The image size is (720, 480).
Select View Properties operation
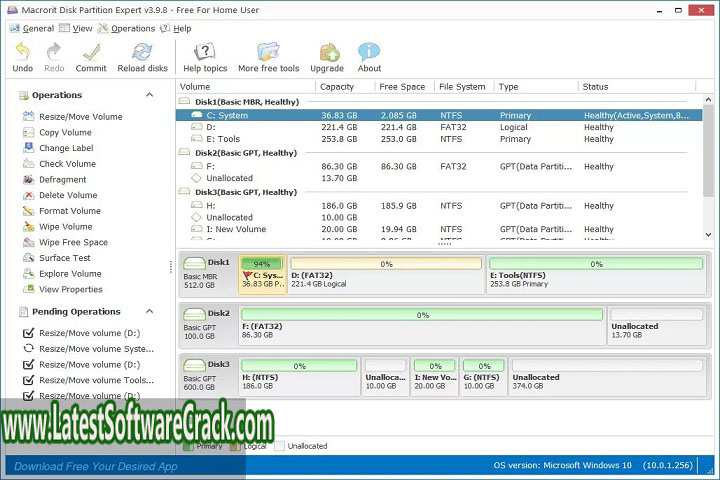click(63, 289)
